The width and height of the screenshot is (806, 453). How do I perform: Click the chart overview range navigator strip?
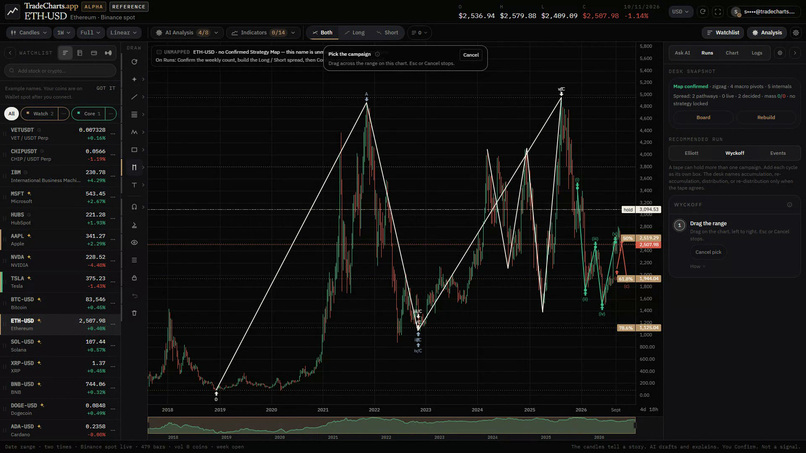click(x=392, y=426)
